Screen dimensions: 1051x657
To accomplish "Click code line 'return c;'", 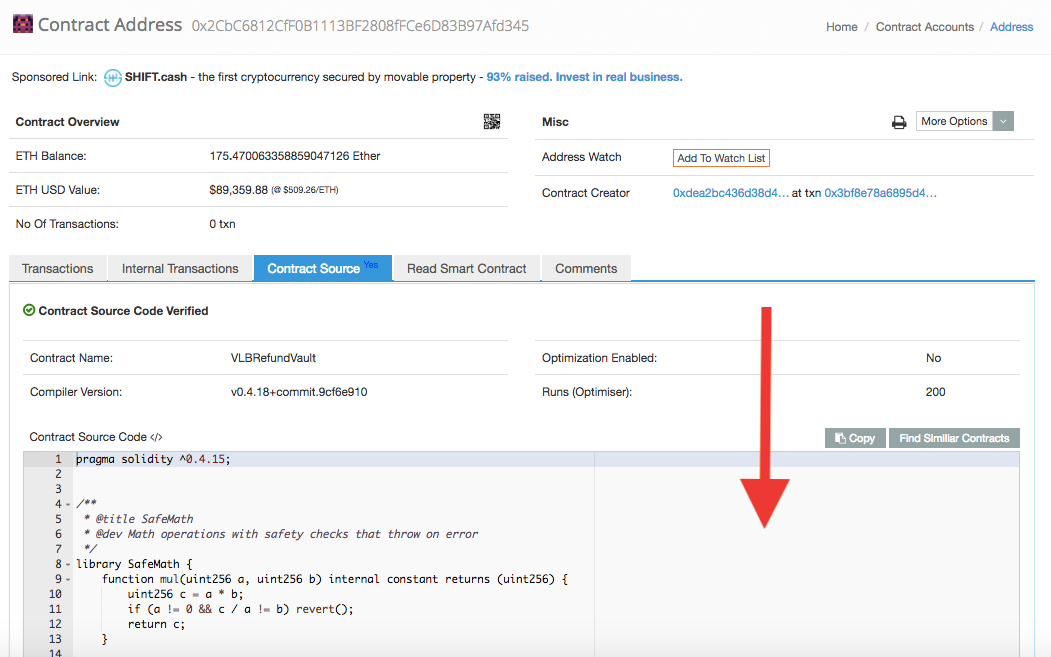I will tap(156, 624).
